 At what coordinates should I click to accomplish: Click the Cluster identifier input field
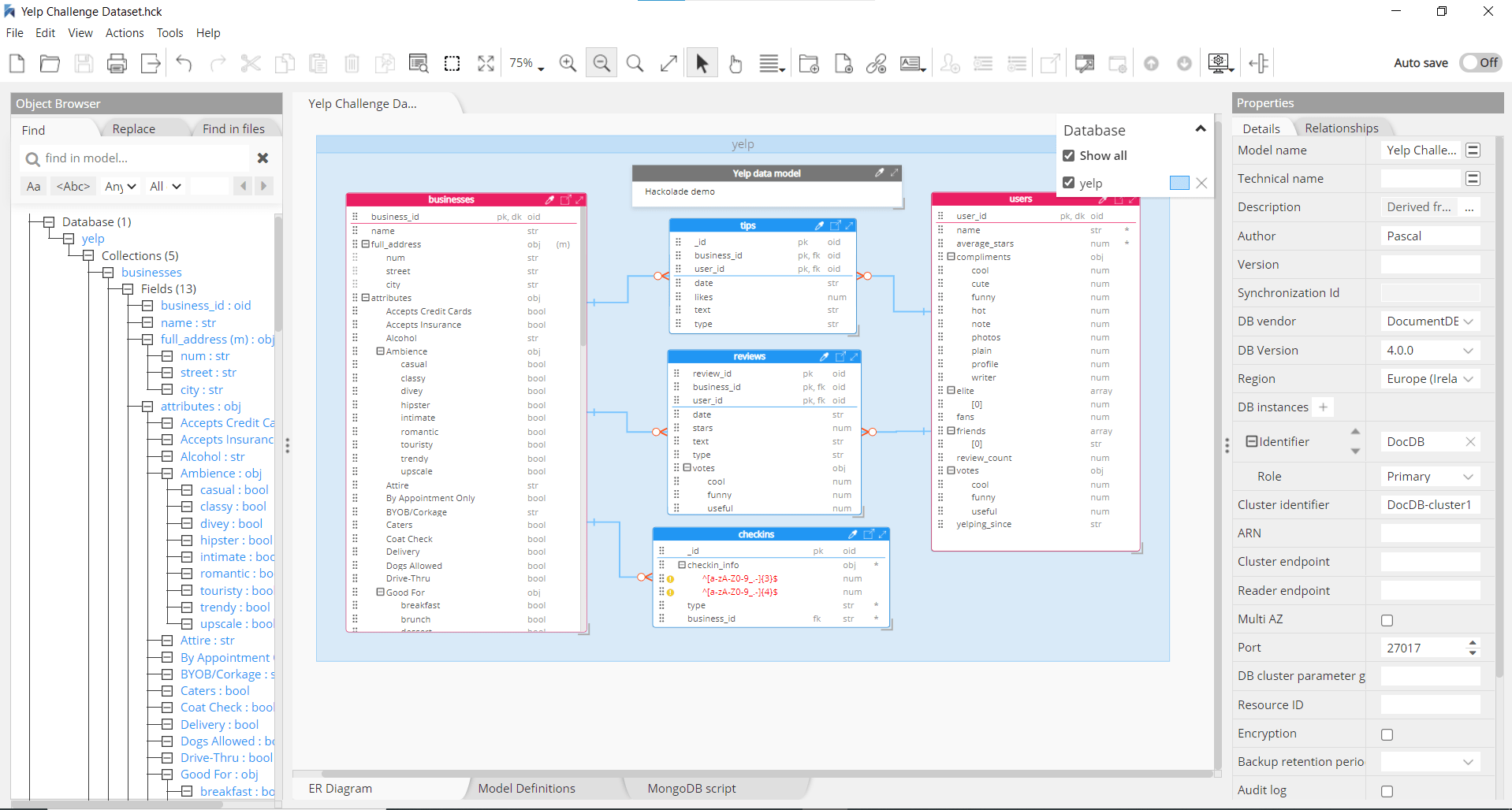pos(1431,505)
